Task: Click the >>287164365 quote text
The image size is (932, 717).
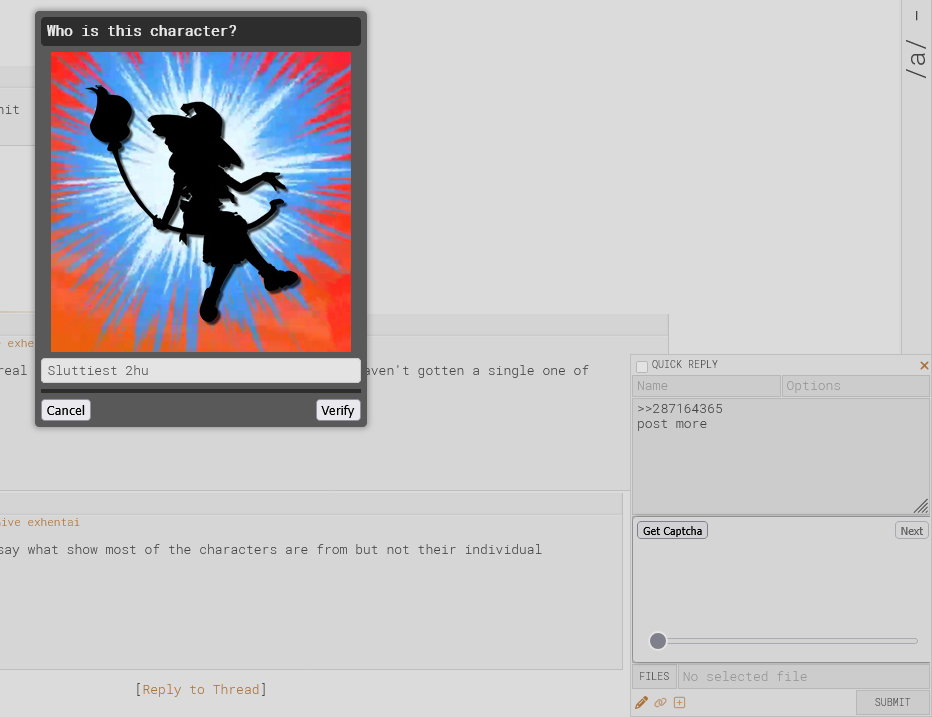Action: tap(679, 408)
